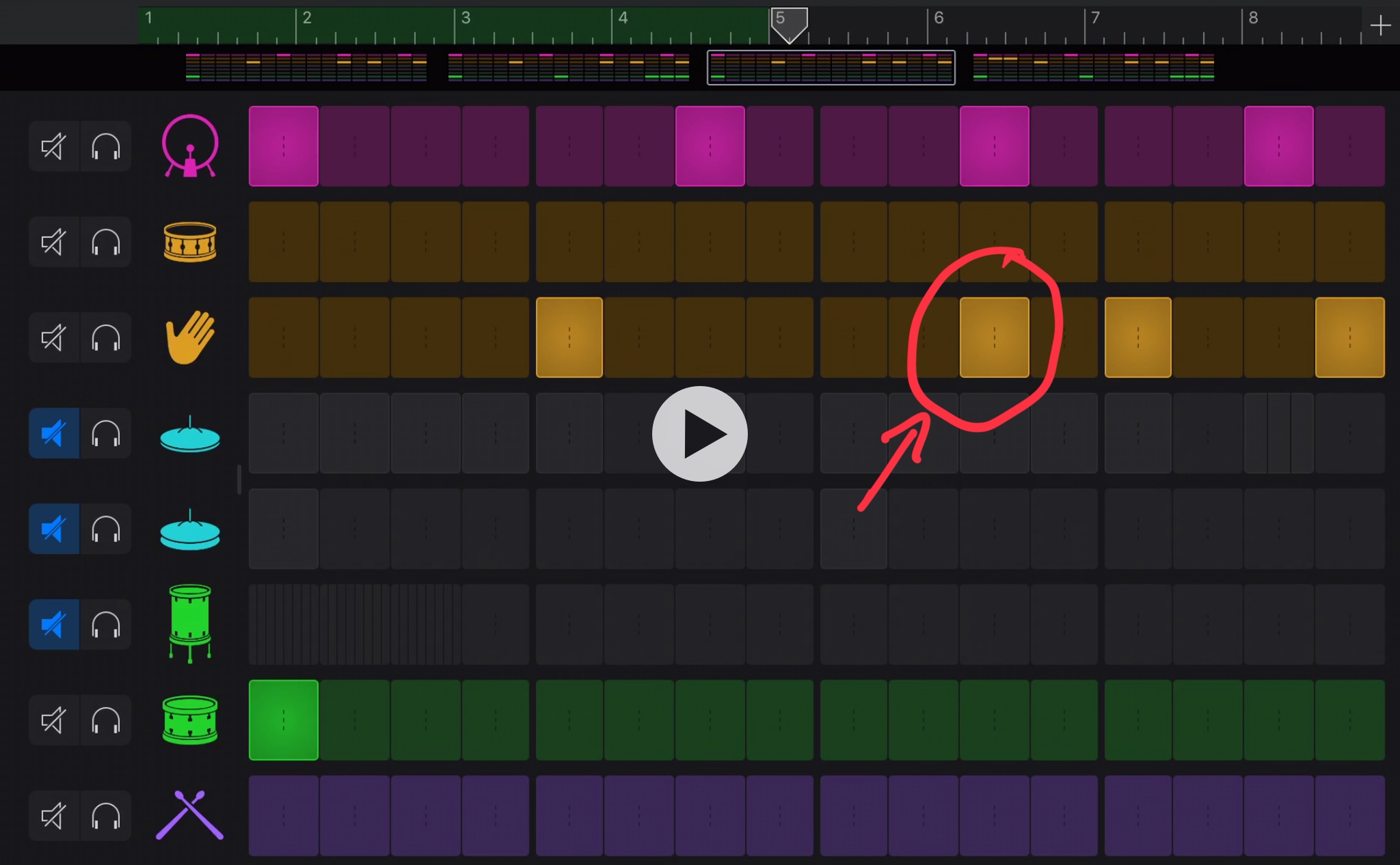Solo the drumsticks row
The width and height of the screenshot is (1400, 865).
(x=106, y=816)
